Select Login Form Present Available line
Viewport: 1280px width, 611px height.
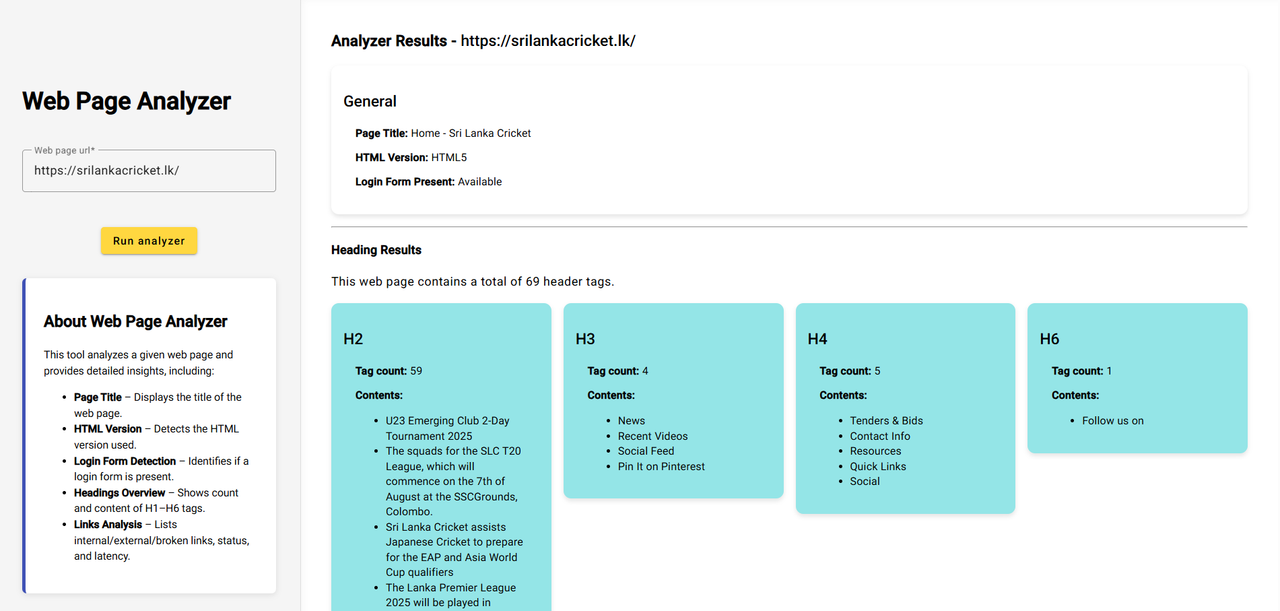[x=428, y=182]
